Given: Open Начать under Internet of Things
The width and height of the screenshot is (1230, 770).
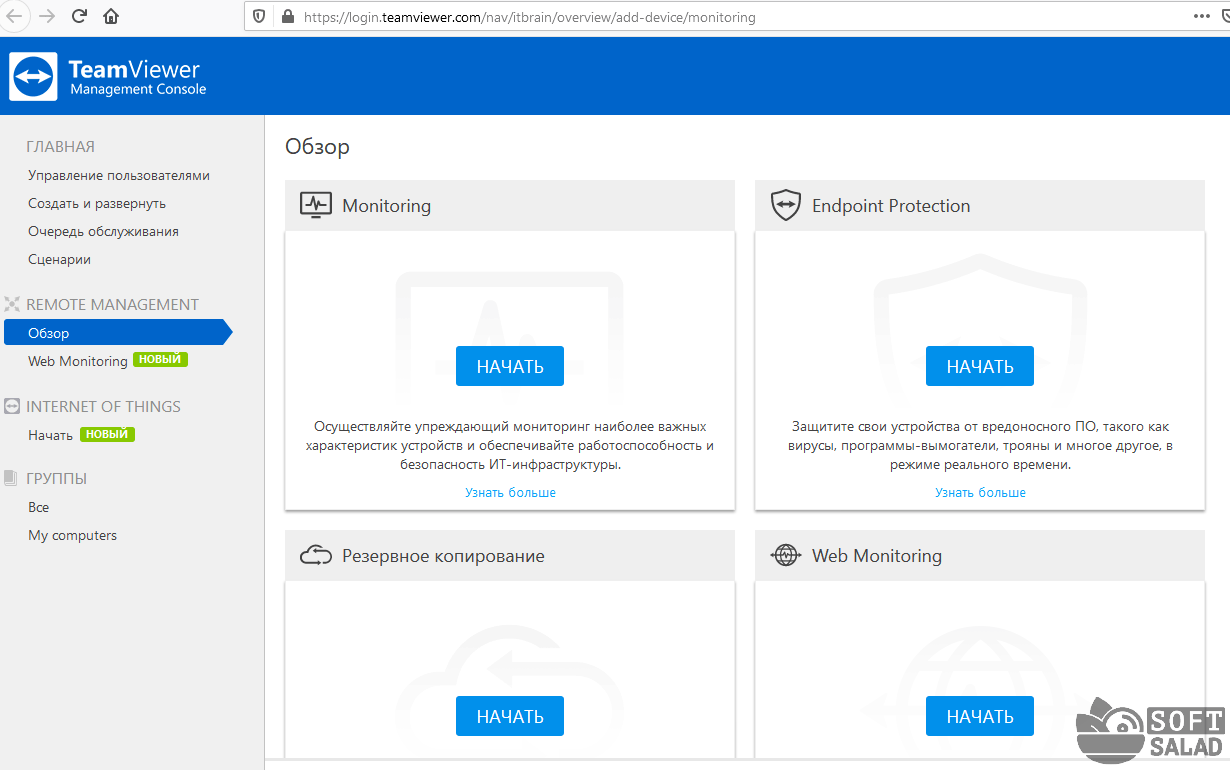Looking at the screenshot, I should 50,435.
